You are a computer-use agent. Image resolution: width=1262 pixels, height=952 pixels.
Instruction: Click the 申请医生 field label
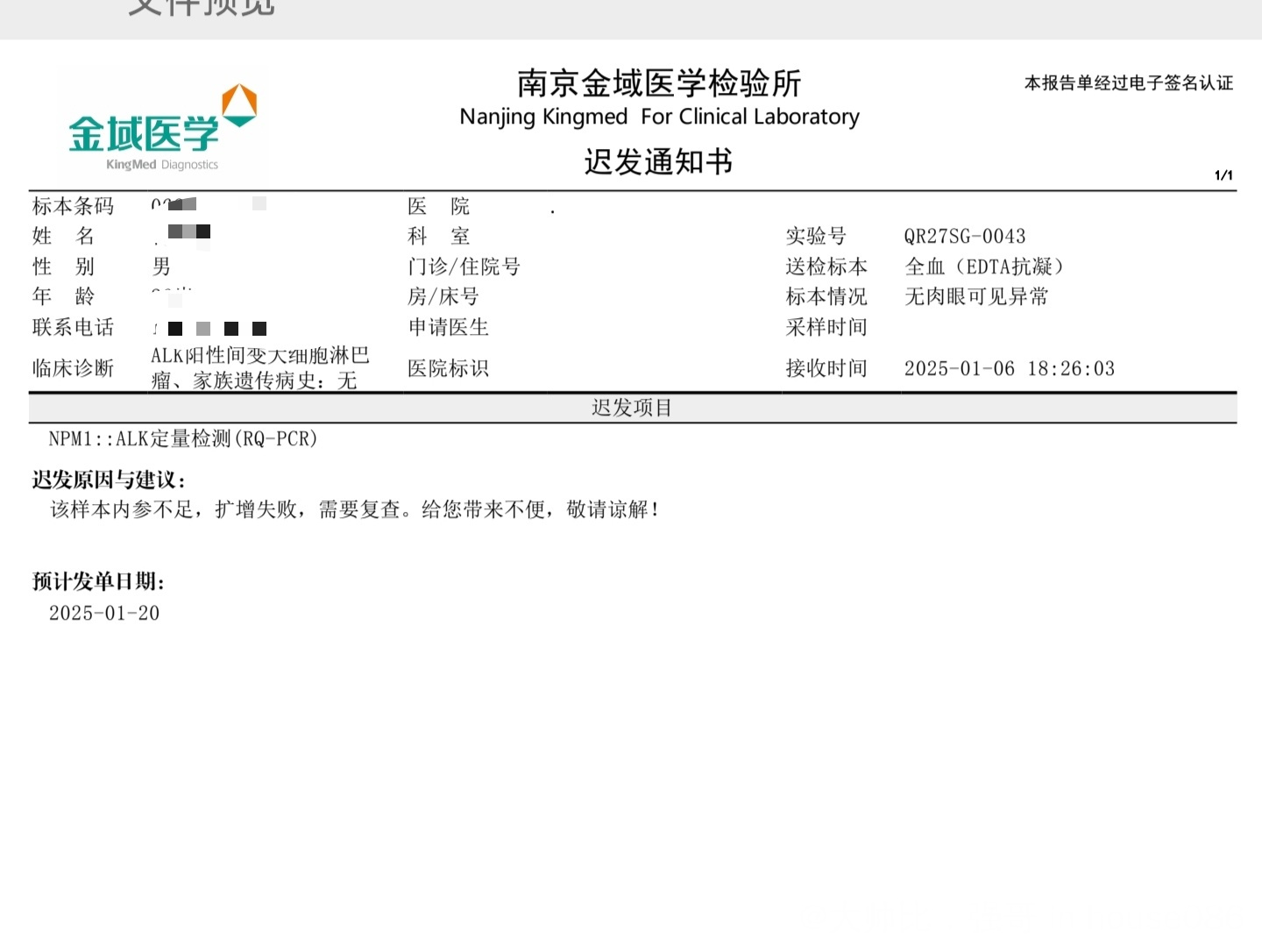point(448,328)
